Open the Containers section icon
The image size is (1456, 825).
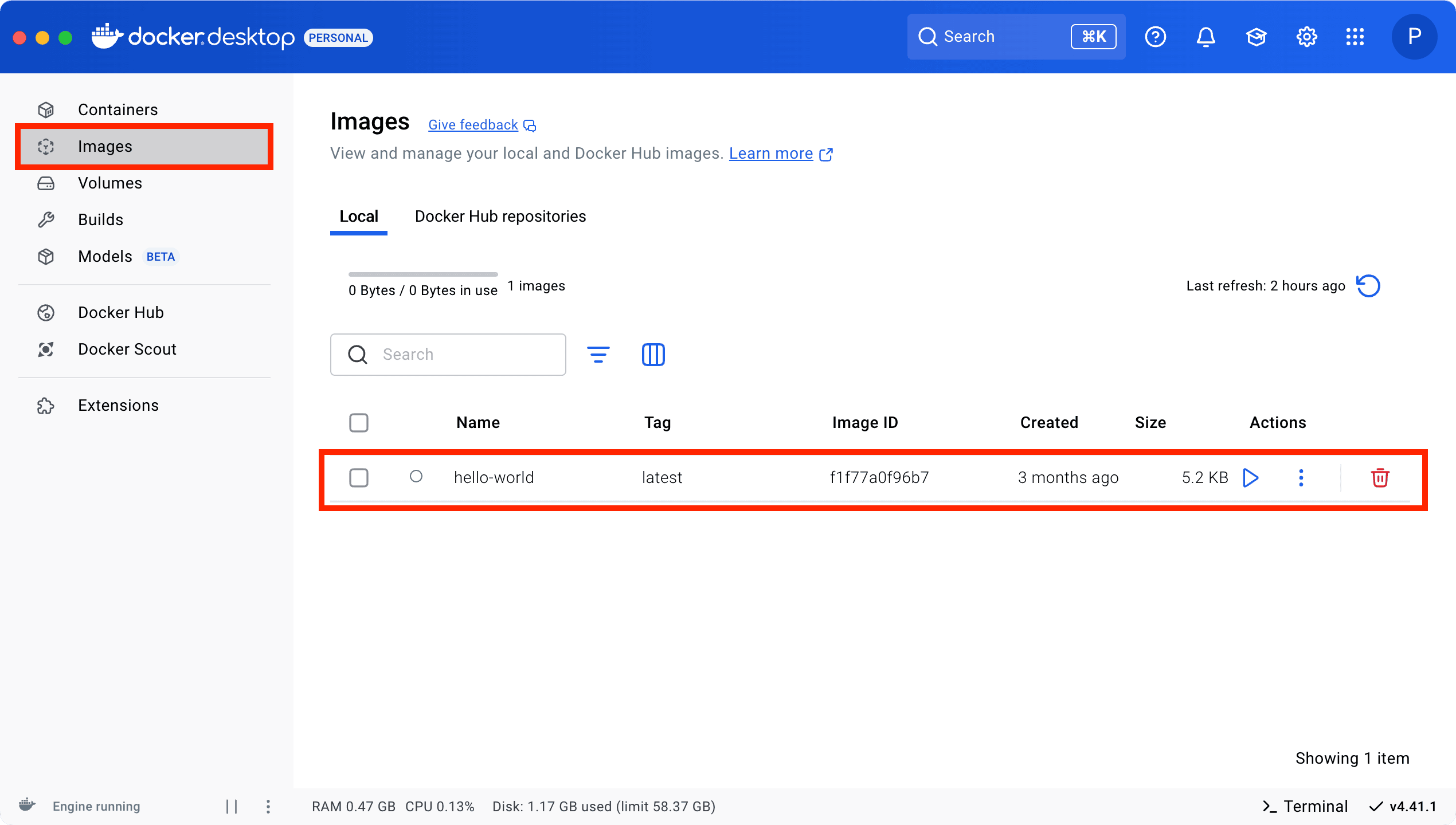click(x=46, y=109)
